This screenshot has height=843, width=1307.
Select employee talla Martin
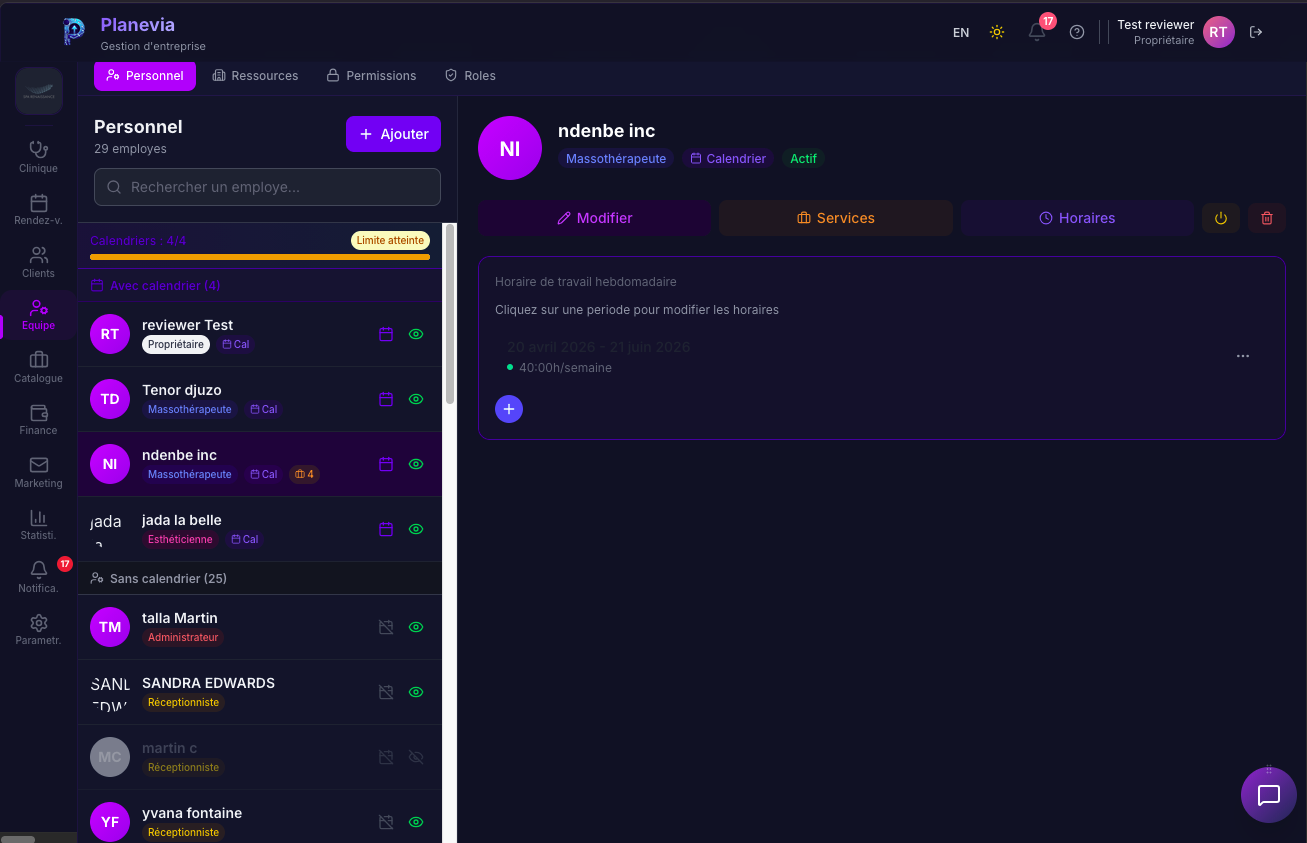[260, 627]
